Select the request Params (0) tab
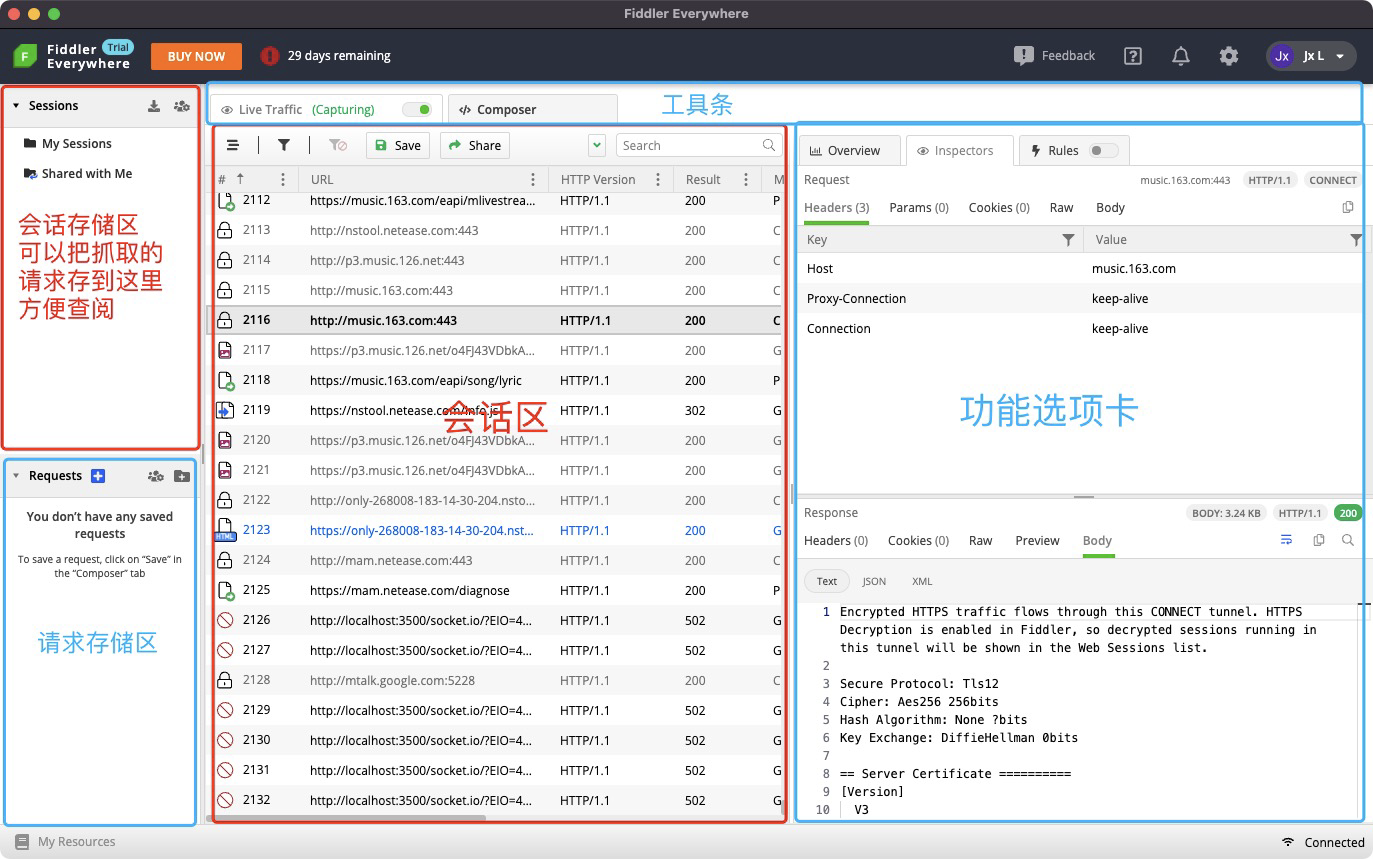Screen dimensions: 1373x859 pos(919,207)
